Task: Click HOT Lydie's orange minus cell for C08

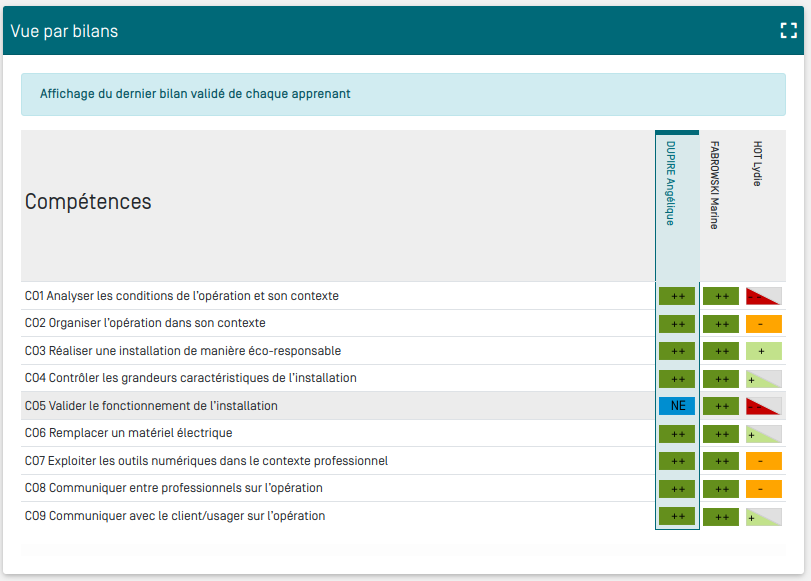Action: [x=763, y=489]
